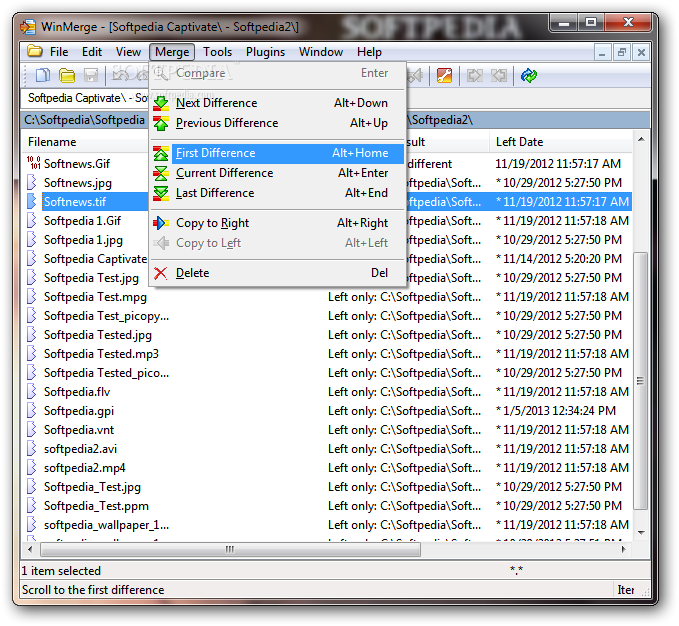The width and height of the screenshot is (679, 626).
Task: Select Softpedia 1.jpg in the list
Action: coord(83,240)
